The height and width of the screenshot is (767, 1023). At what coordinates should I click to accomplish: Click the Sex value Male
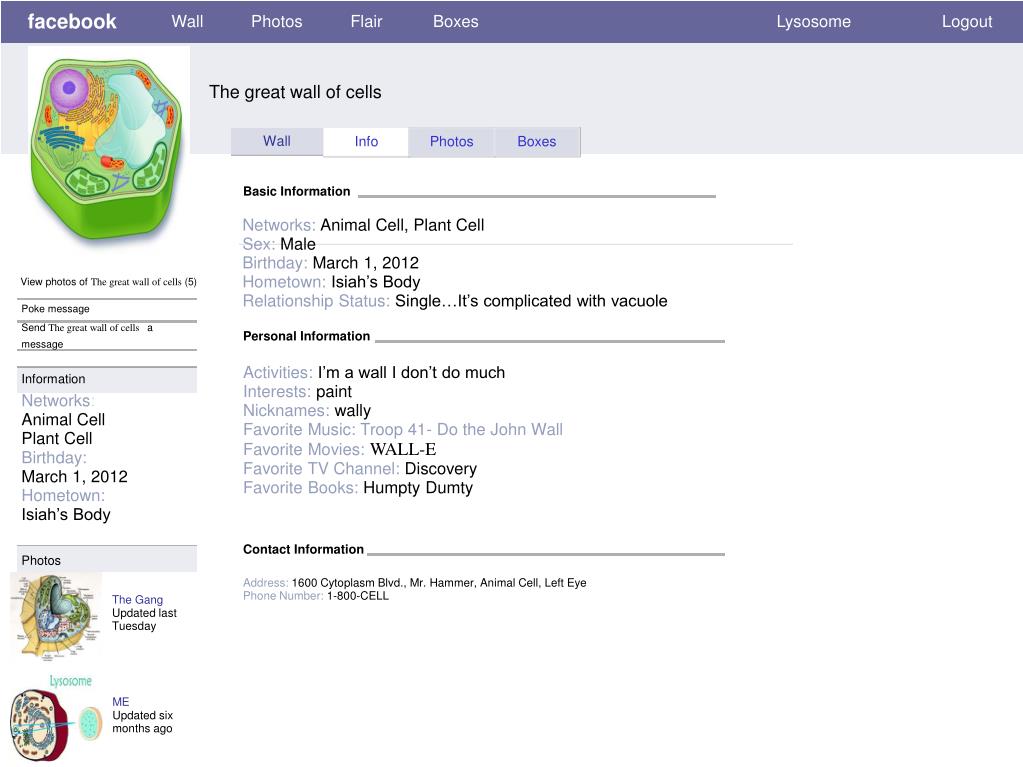(298, 244)
